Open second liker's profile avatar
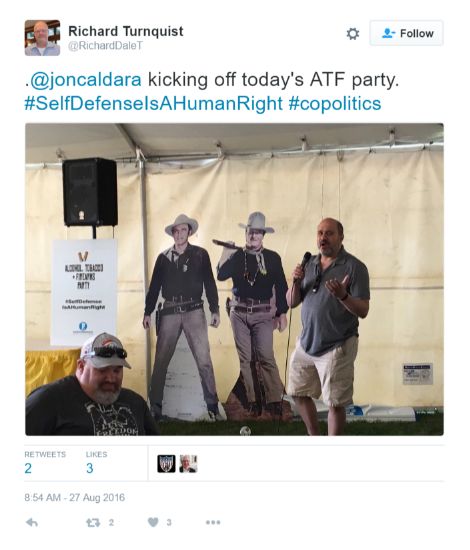This screenshot has height=550, width=470. coord(188,464)
